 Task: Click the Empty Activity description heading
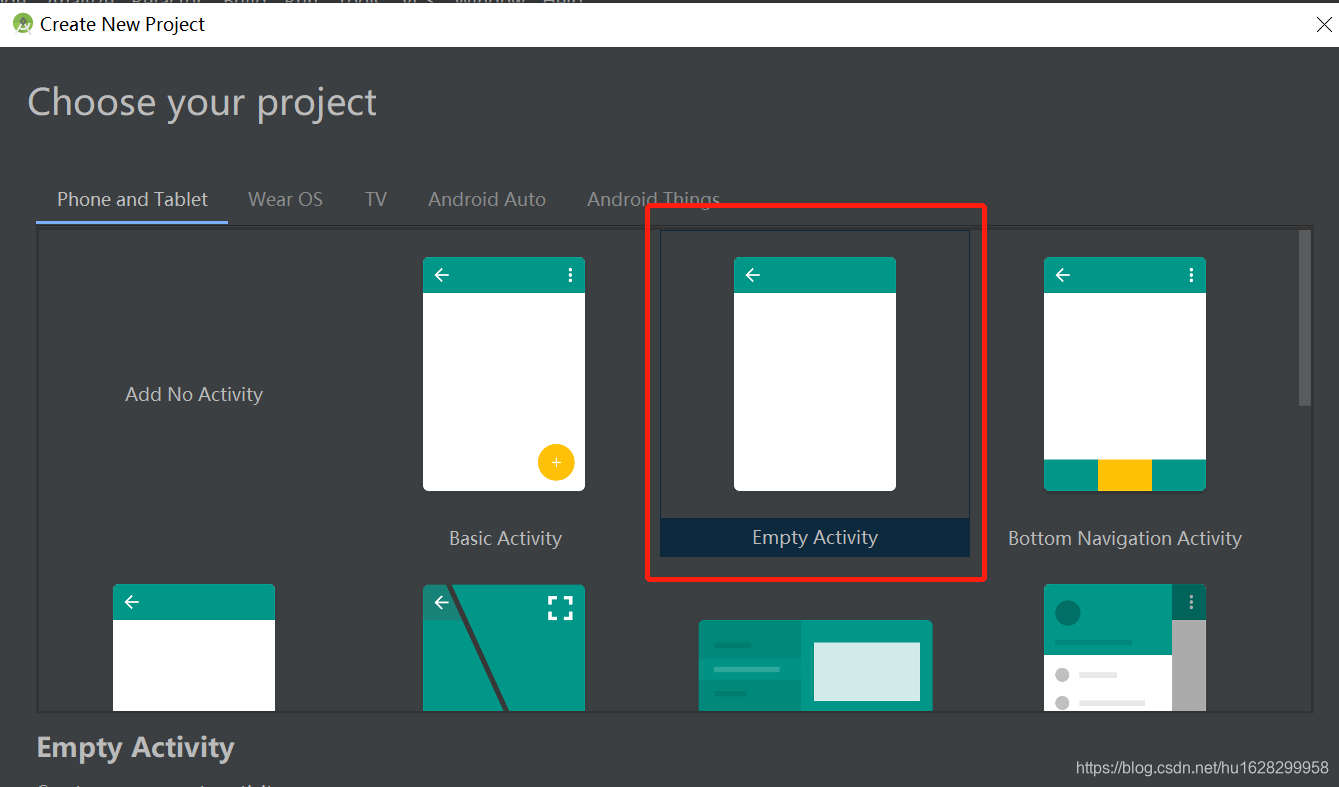136,747
